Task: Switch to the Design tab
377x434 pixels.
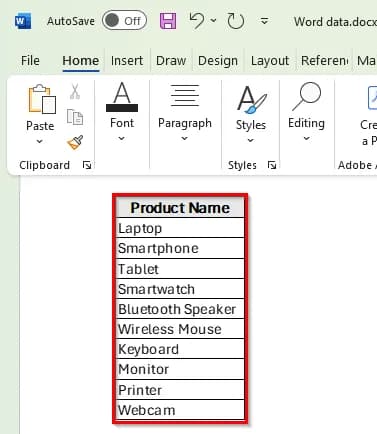Action: (x=218, y=61)
